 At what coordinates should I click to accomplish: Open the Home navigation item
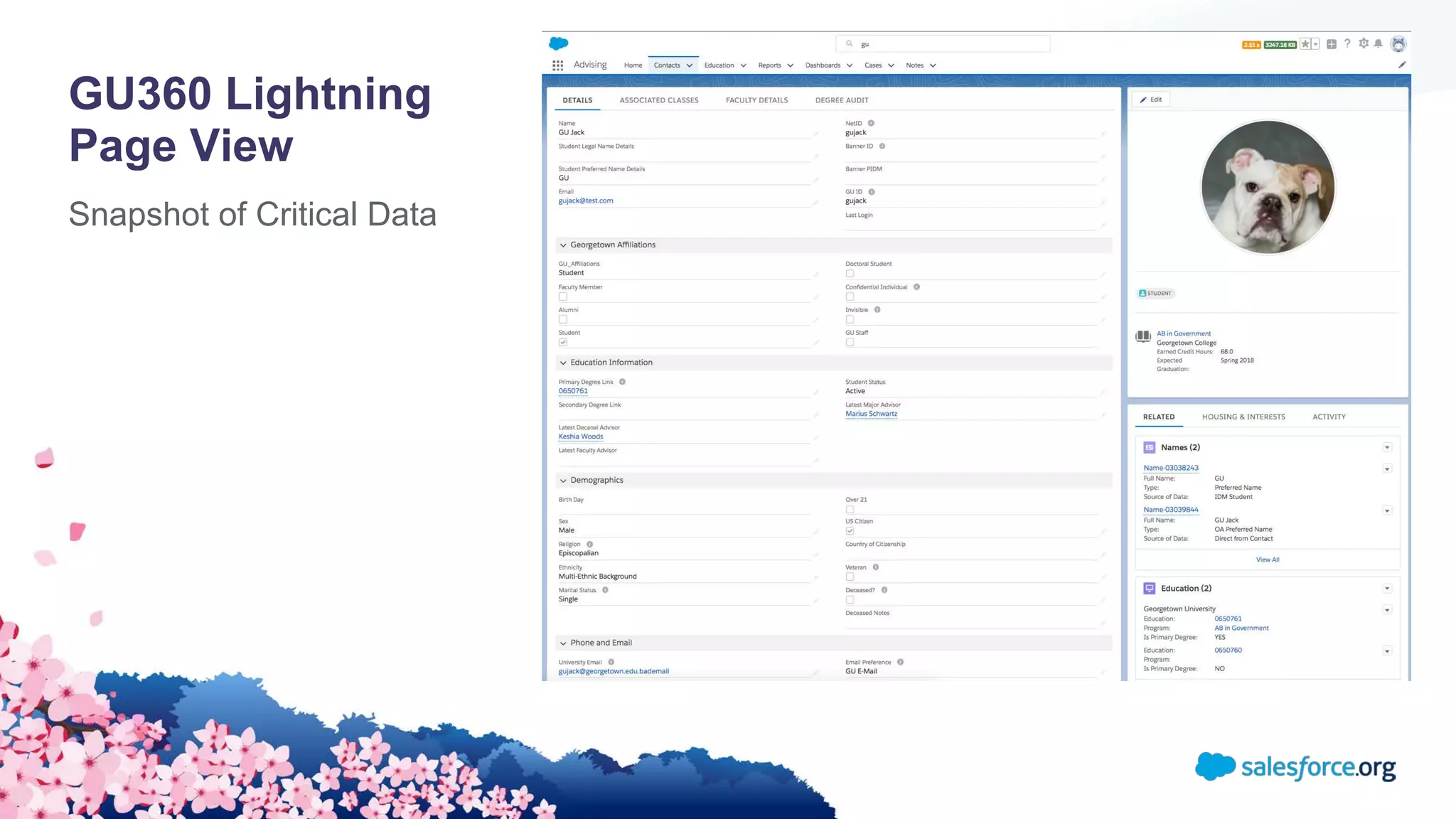[633, 65]
